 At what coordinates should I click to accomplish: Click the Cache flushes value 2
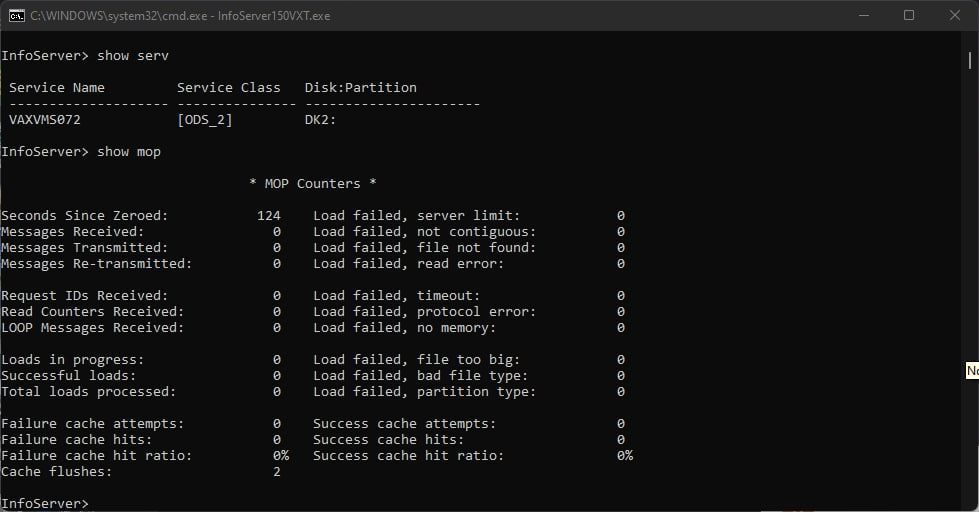point(277,471)
